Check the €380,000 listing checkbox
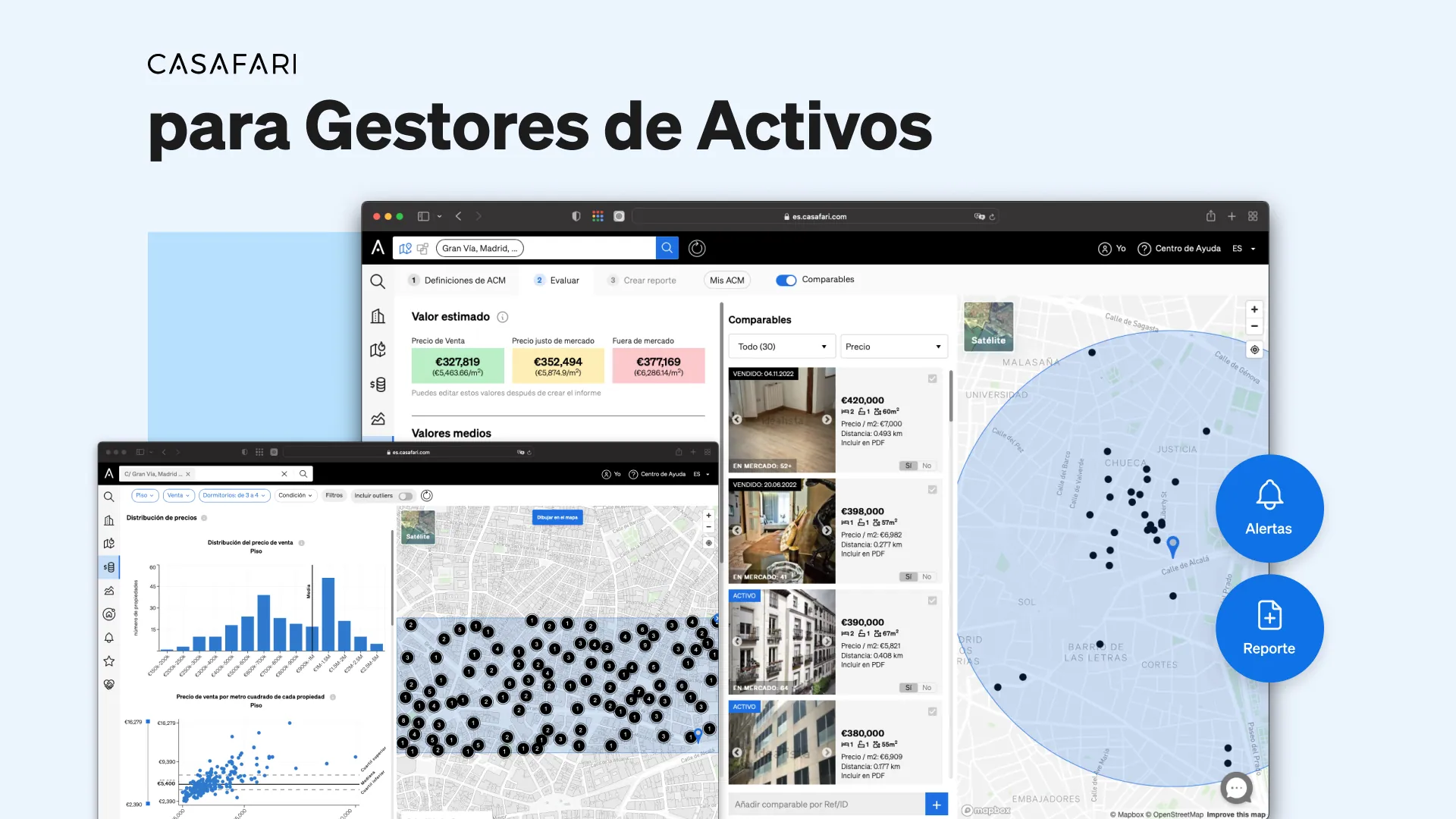The height and width of the screenshot is (819, 1456). [932, 711]
